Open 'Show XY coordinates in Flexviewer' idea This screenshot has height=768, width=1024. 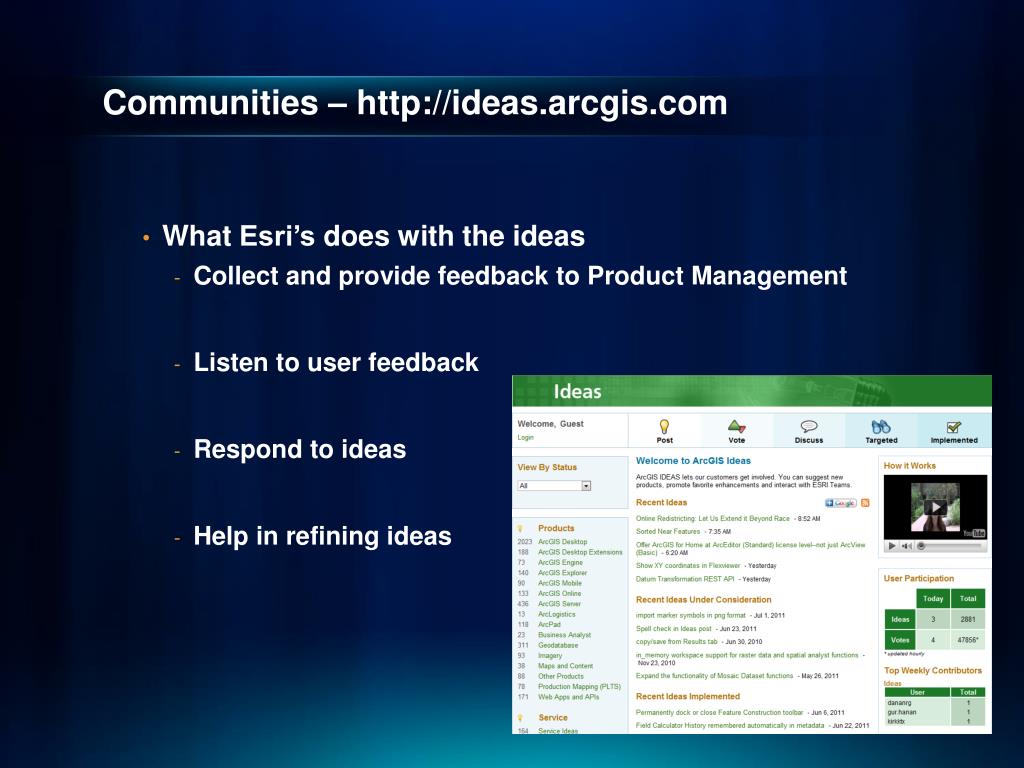click(x=688, y=566)
